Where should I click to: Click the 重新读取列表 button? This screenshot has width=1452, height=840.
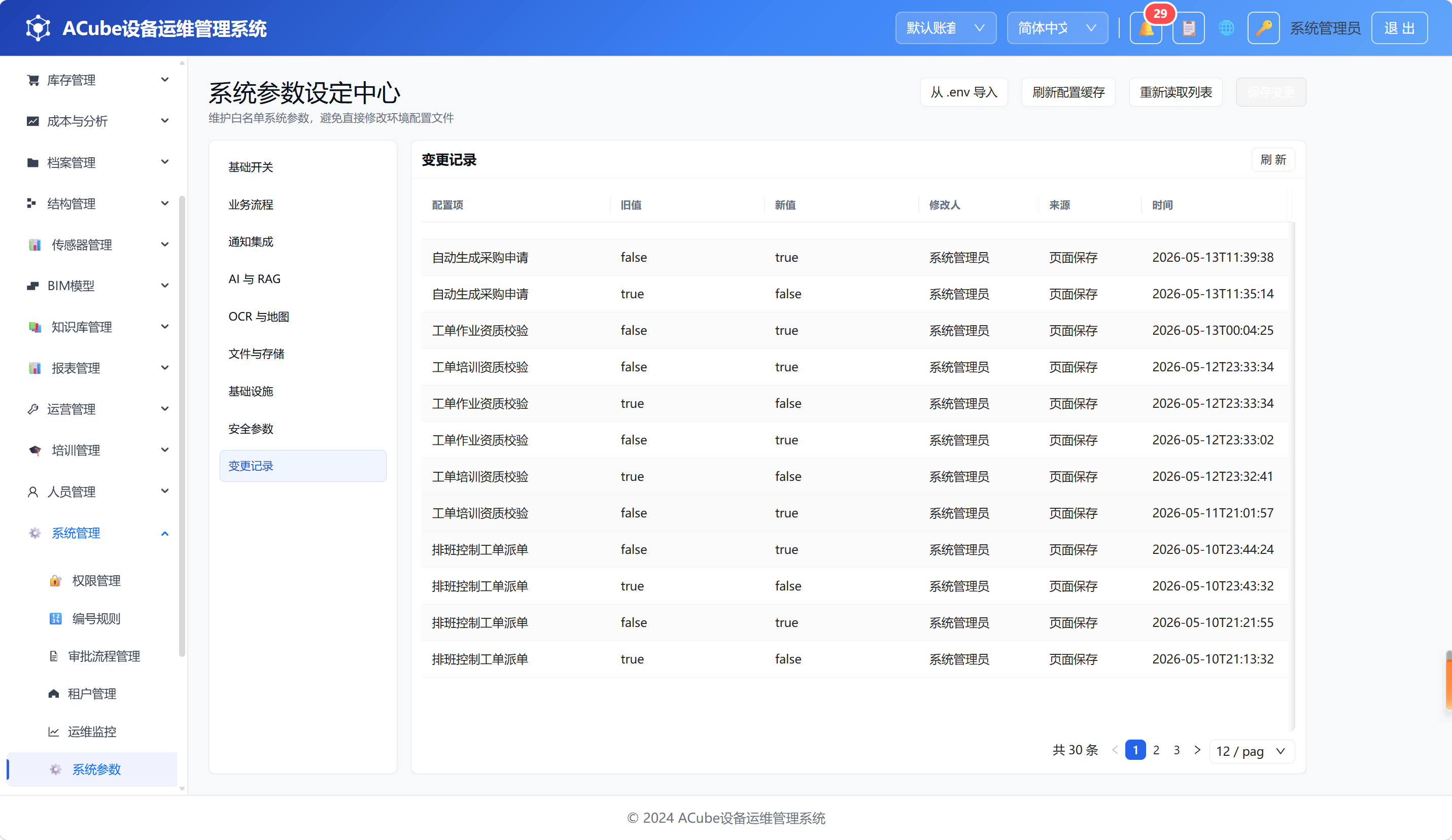(x=1176, y=92)
